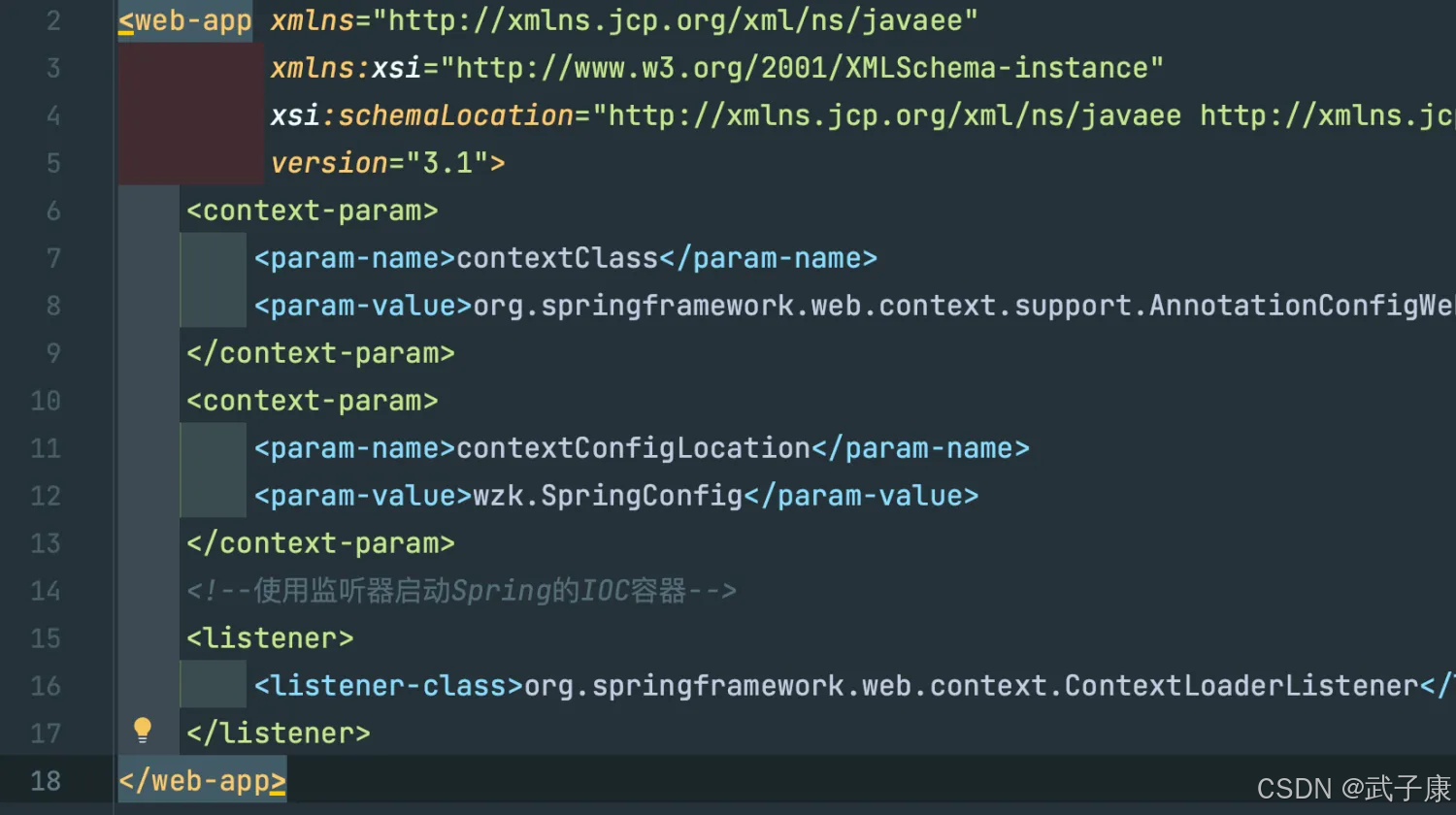Click line number 6 in gutter
The width and height of the screenshot is (1456, 815).
click(x=53, y=211)
